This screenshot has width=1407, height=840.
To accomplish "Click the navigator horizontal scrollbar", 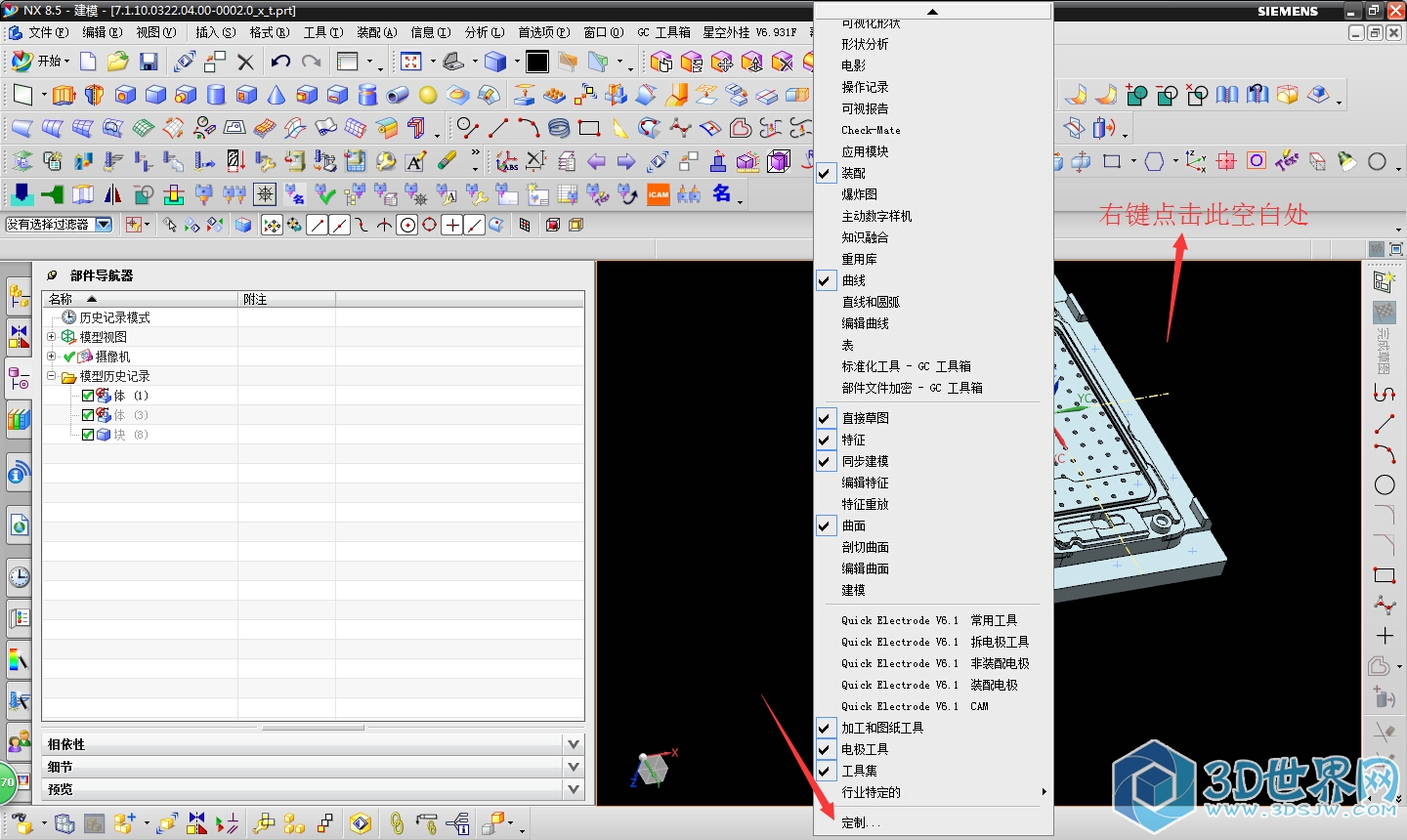I will tap(313, 728).
